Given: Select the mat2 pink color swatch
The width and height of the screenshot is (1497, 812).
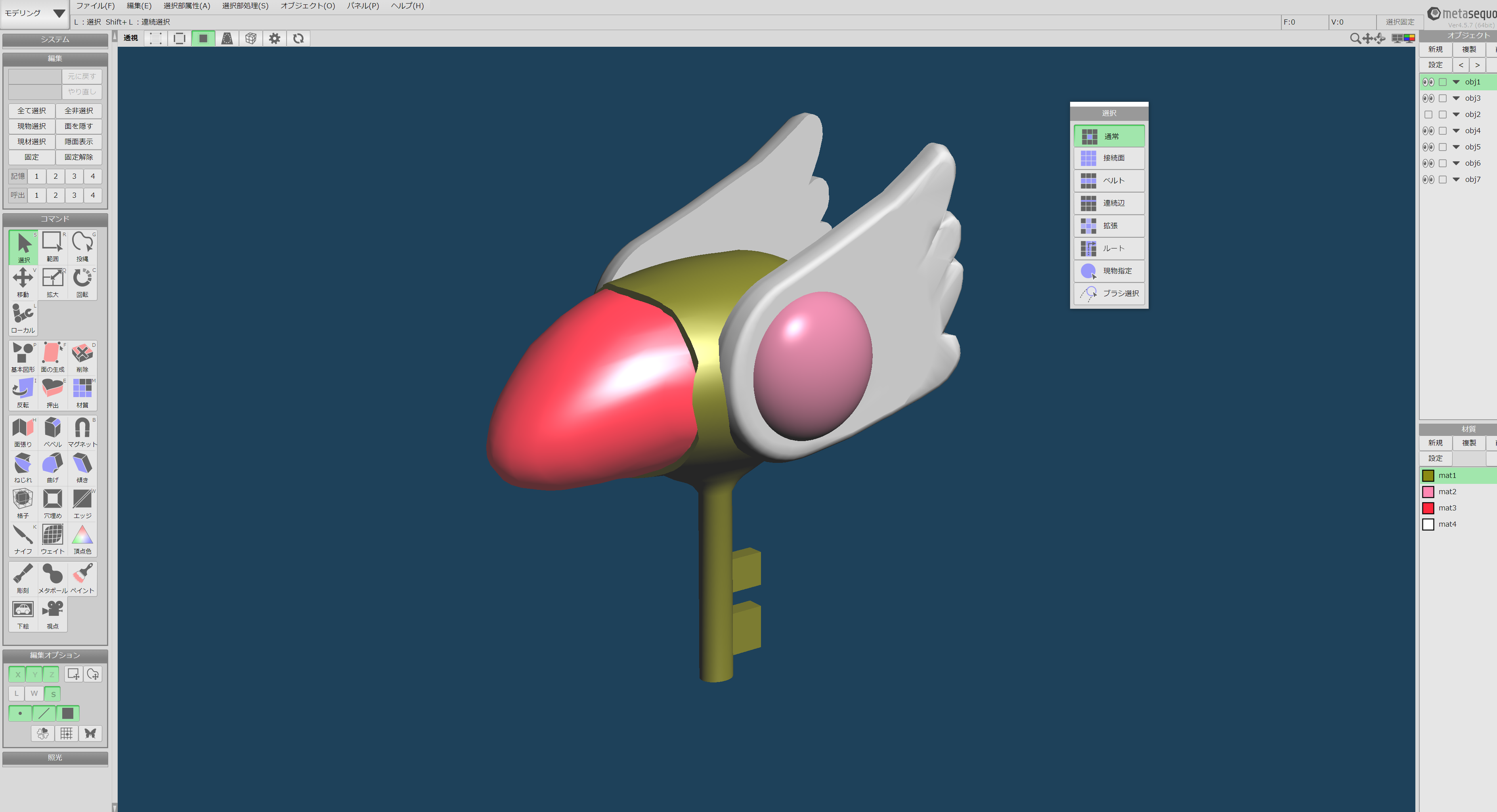Looking at the screenshot, I should tap(1428, 492).
